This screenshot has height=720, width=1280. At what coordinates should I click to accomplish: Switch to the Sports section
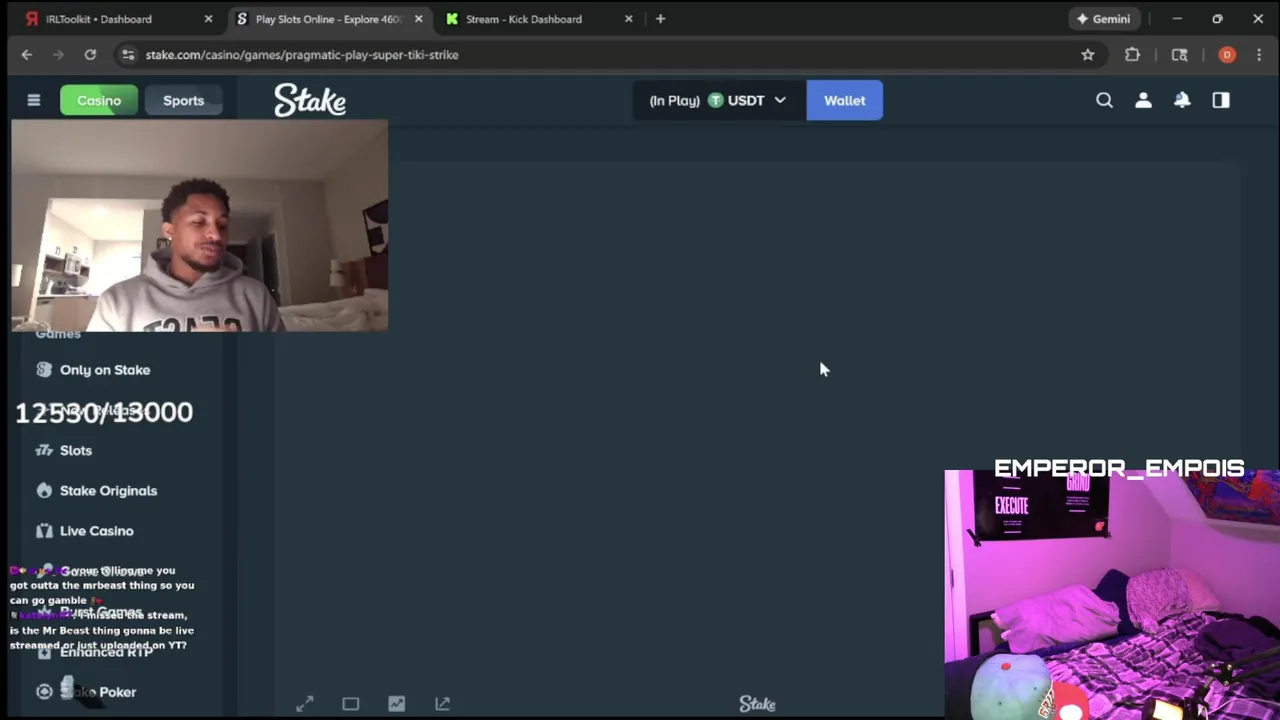coord(183,100)
